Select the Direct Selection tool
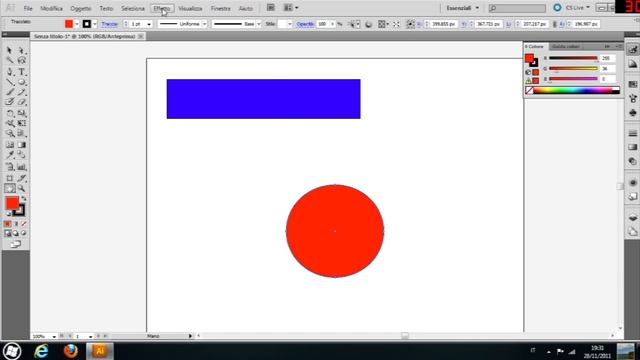 click(x=22, y=51)
